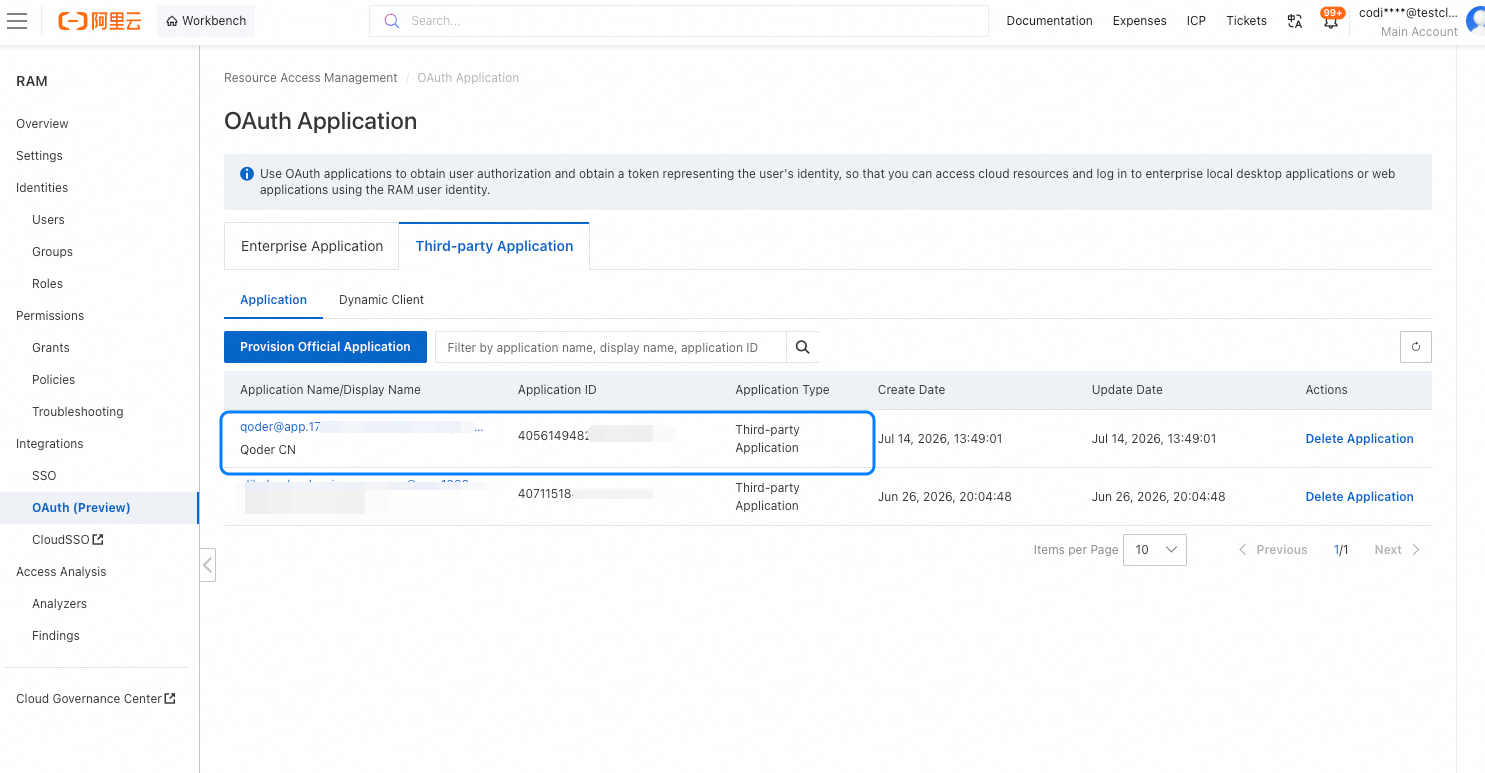Select the Dynamic Client tab
The image size is (1485, 773).
(381, 300)
